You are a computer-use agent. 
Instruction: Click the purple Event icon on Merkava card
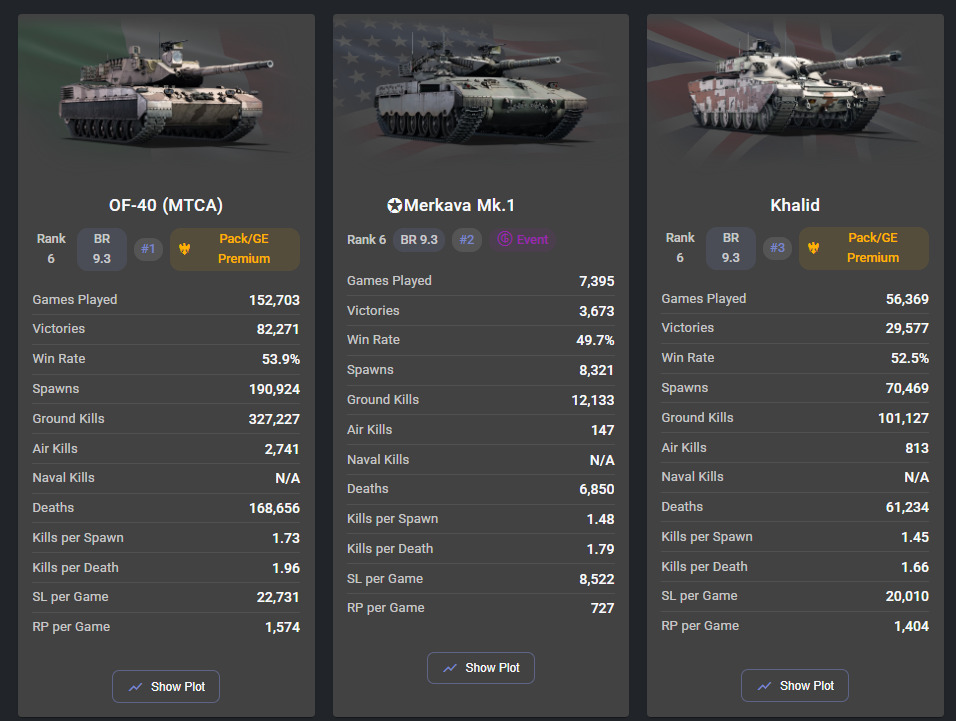tap(505, 240)
